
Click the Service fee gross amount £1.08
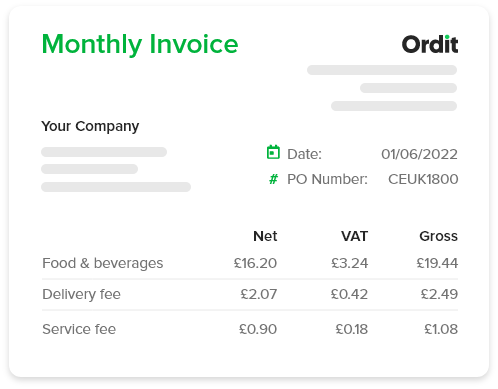pos(441,329)
